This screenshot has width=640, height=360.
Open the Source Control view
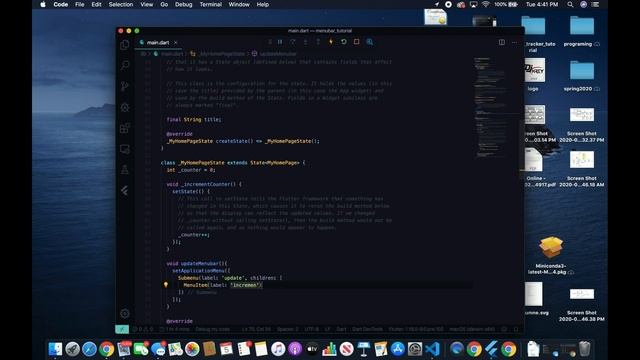125,87
